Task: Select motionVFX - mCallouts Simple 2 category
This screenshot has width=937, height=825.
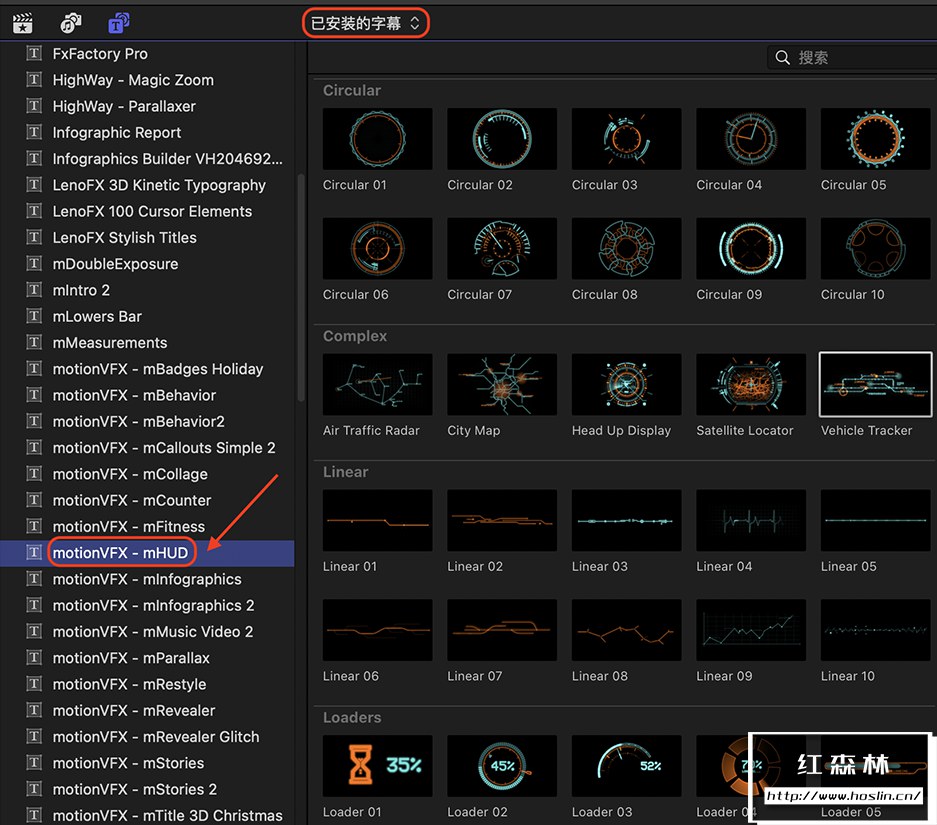Action: 147,448
